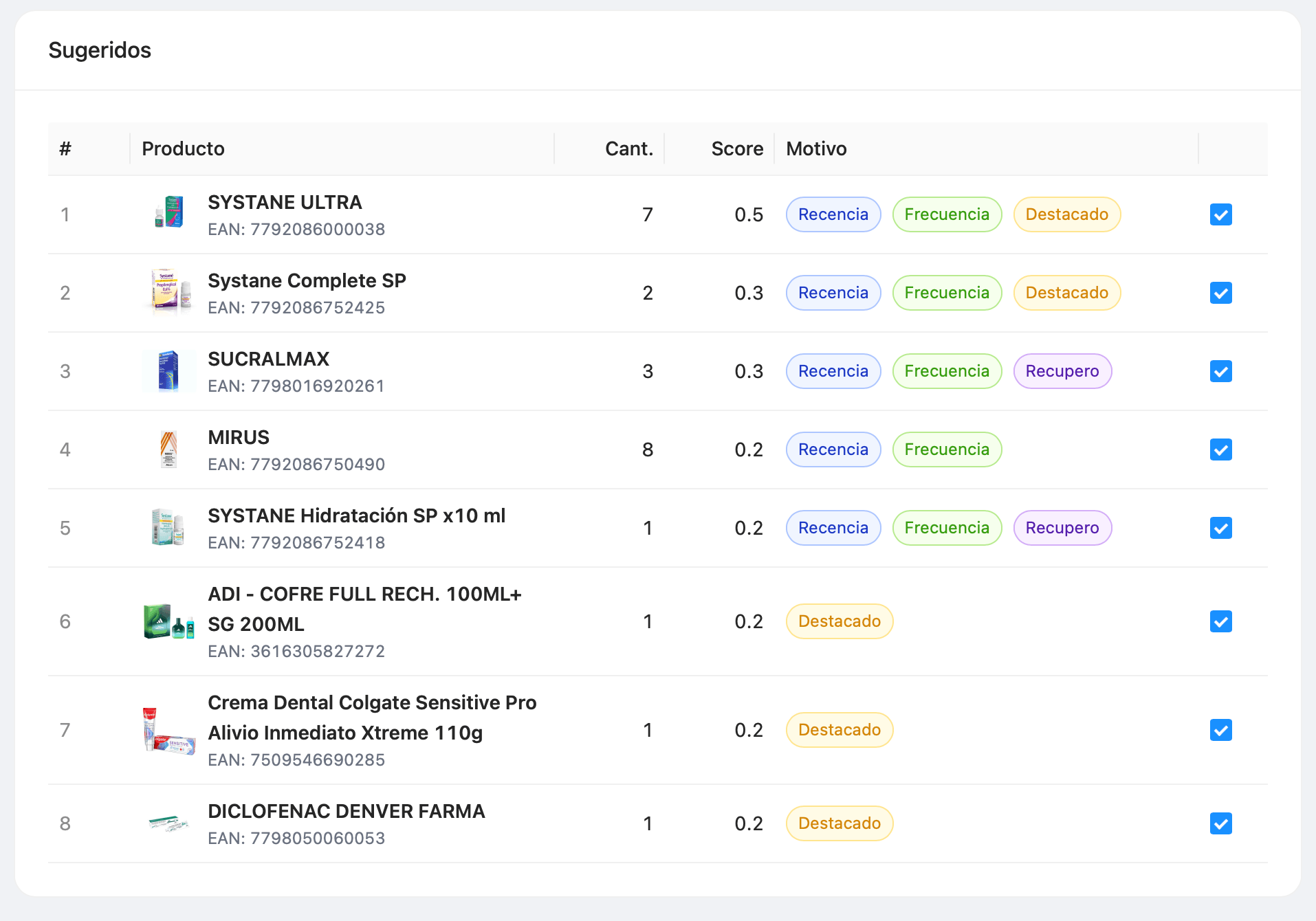Click Destacado tag for DICLOFENAC DENVER FARMA
This screenshot has height=921, width=1316.
point(840,823)
